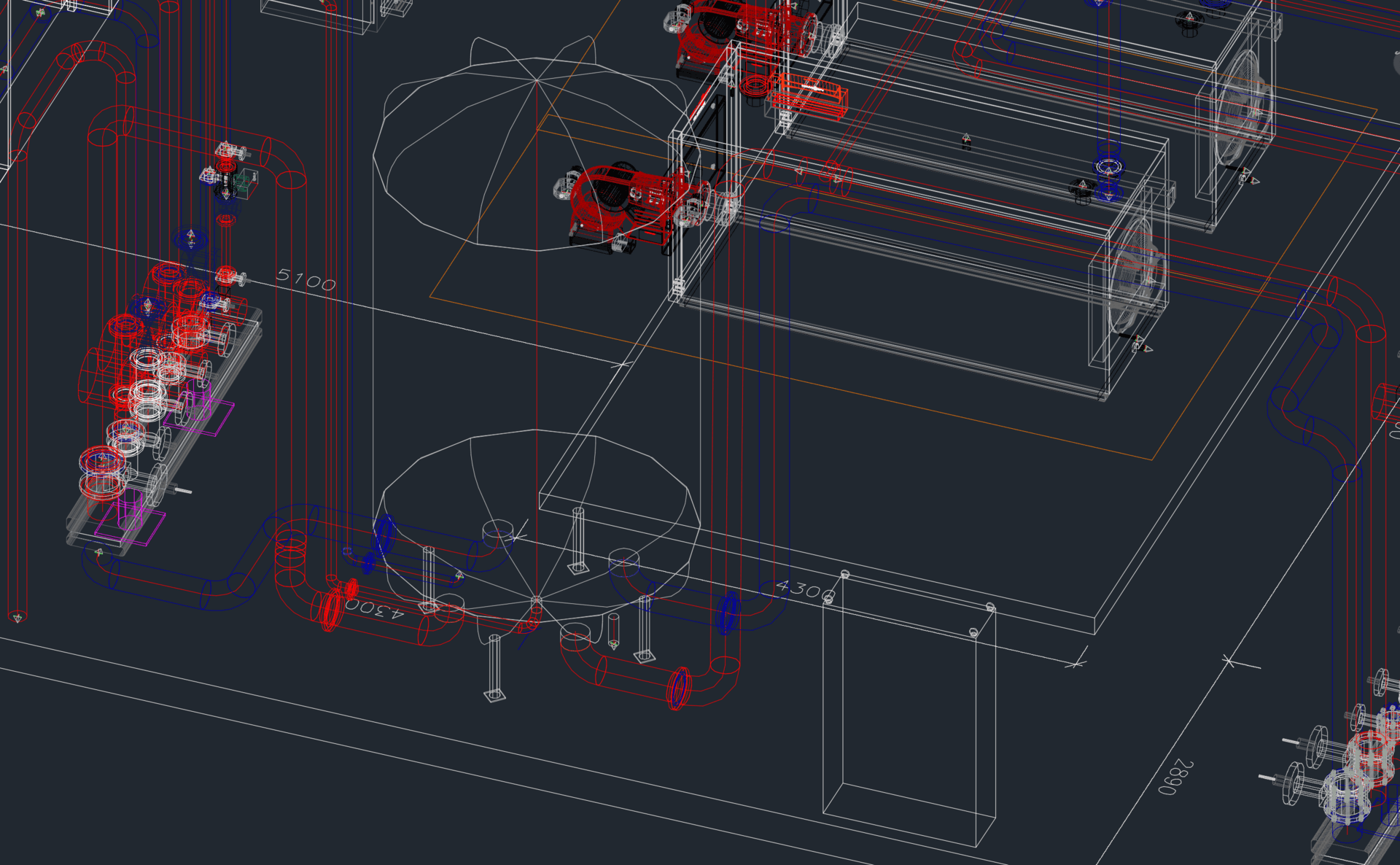The width and height of the screenshot is (1400, 865).
Task: Pick the orange rectangle's left corner
Action: pos(430,296)
